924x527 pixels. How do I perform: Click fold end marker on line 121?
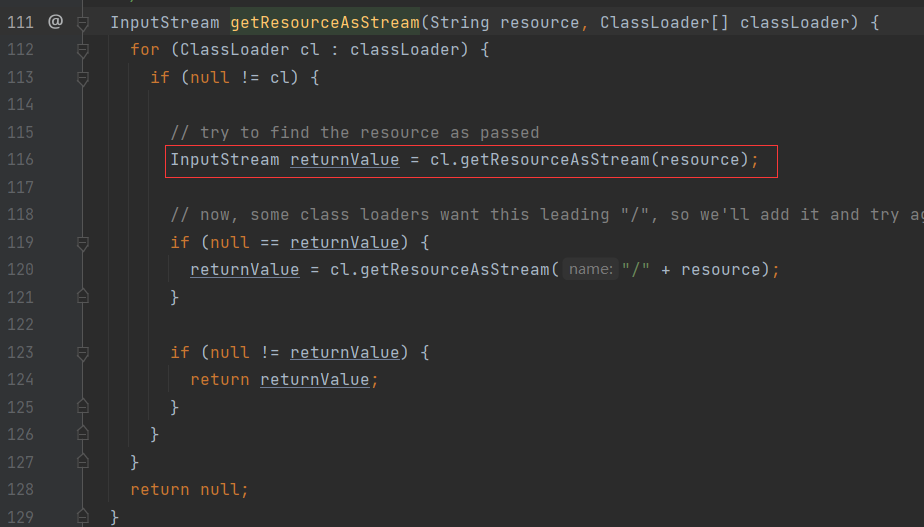point(82,297)
